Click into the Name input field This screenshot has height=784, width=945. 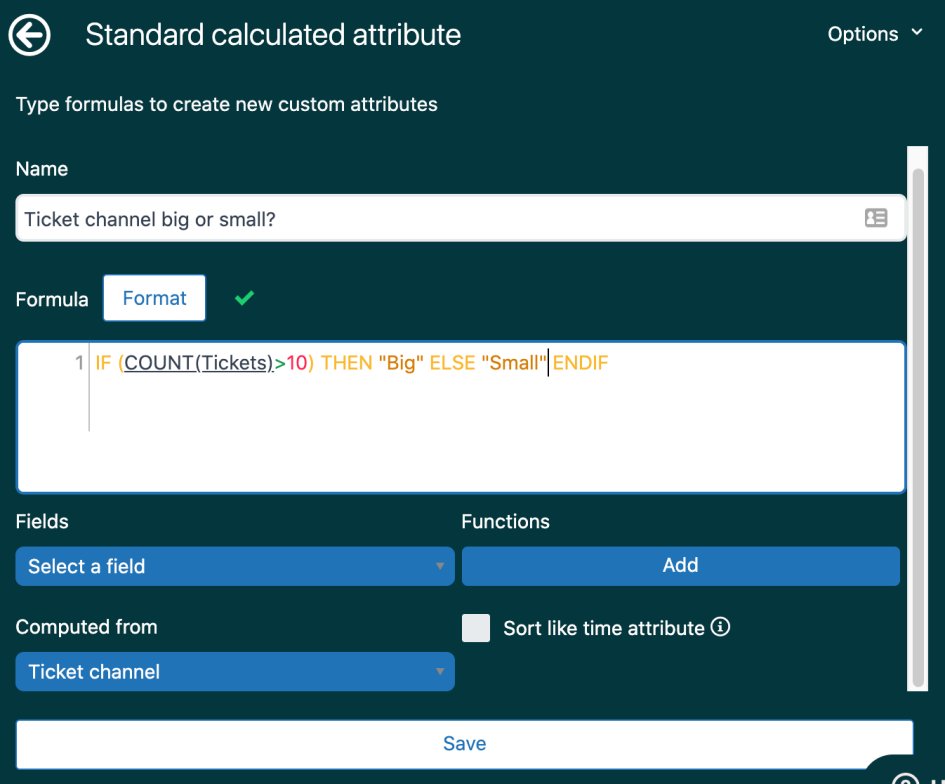(461, 218)
